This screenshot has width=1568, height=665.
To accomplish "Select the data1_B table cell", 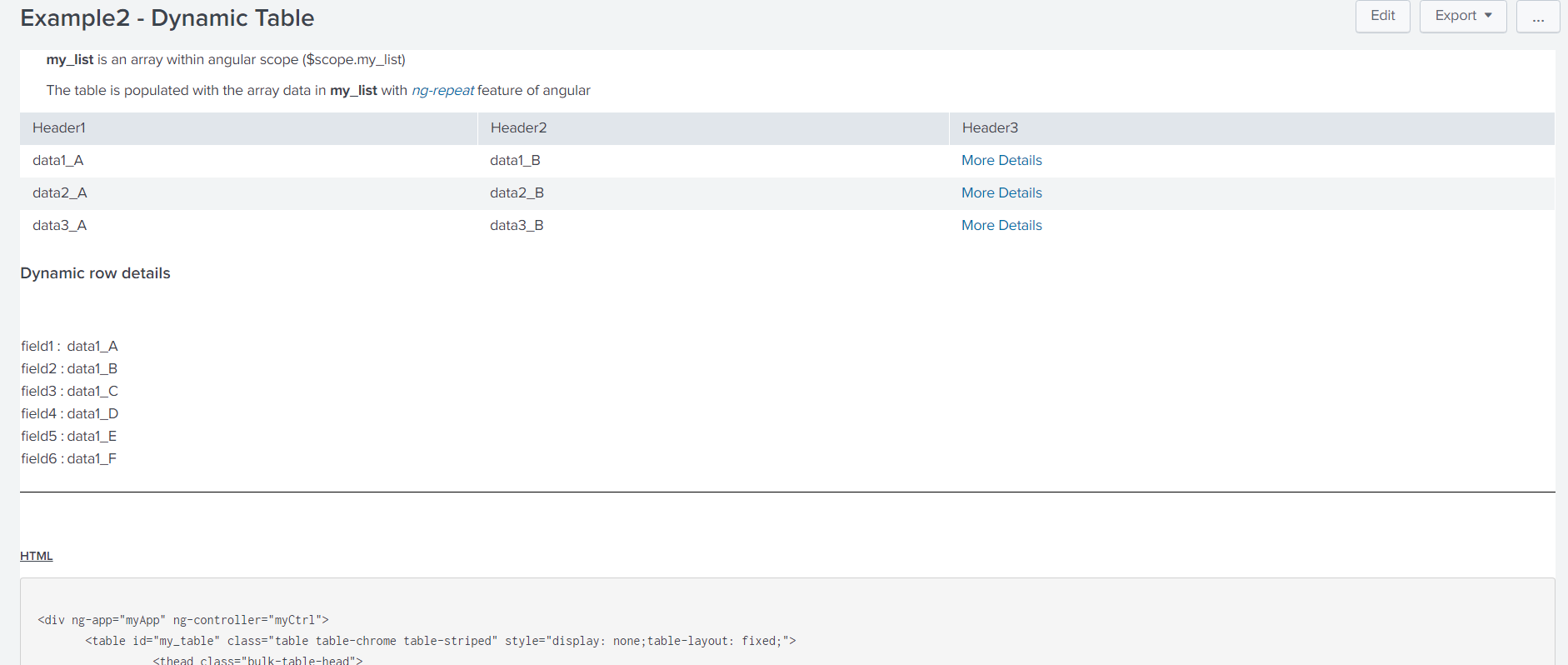I will click(515, 160).
